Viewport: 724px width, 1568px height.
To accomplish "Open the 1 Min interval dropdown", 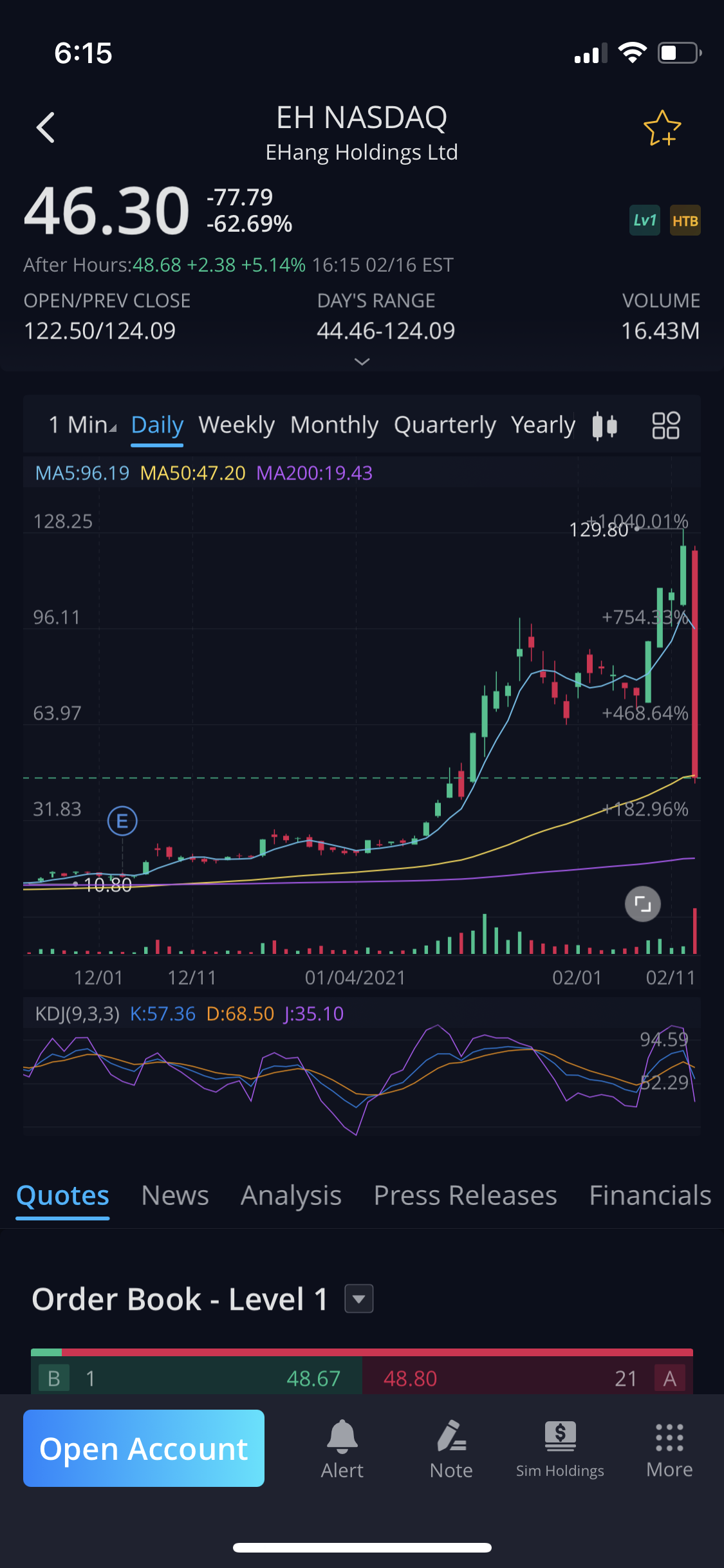I will pos(82,425).
